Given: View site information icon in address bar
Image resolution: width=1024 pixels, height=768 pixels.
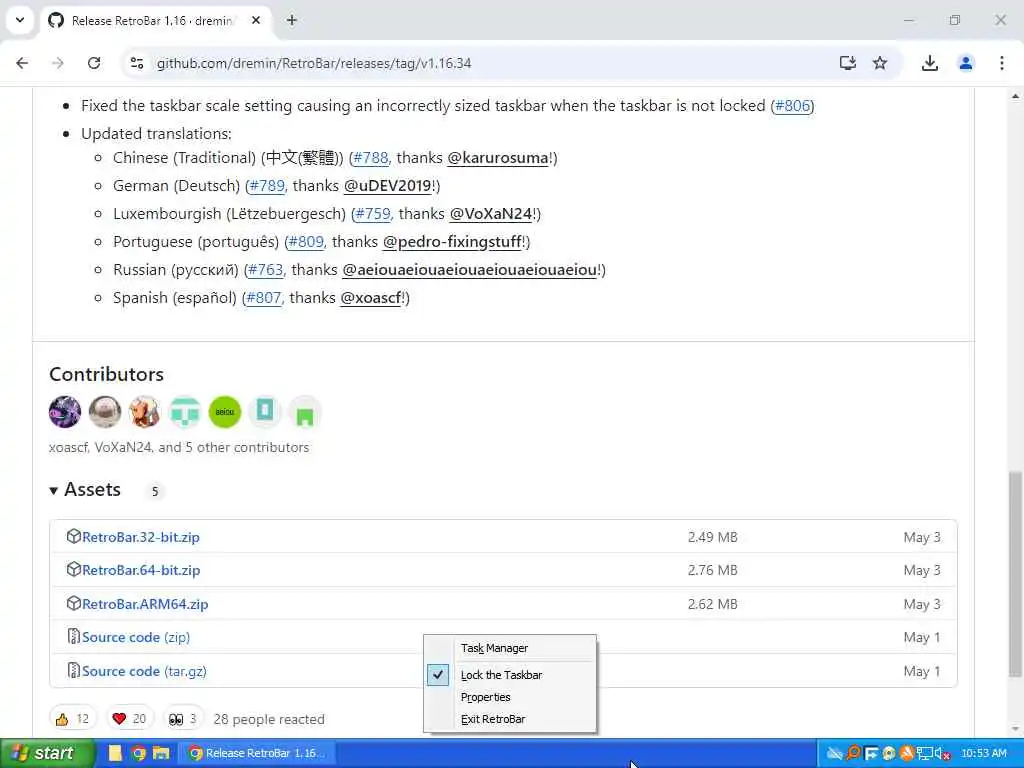Looking at the screenshot, I should point(136,63).
